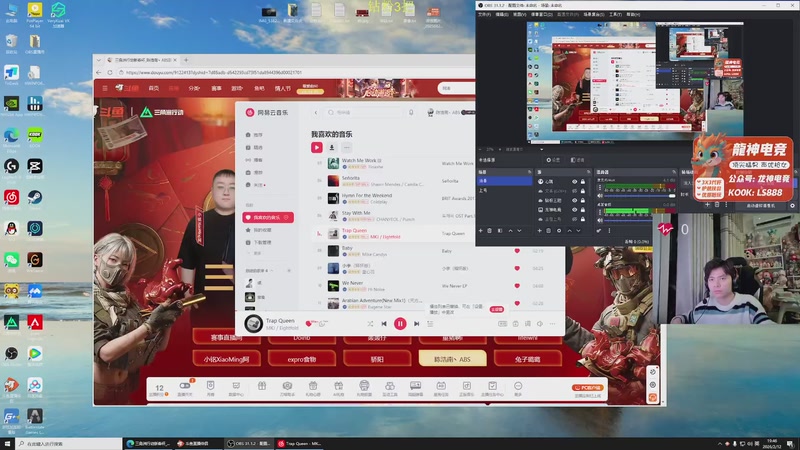Select the highlighted scene in OBS scenes list
This screenshot has height=450, width=800.
point(505,181)
